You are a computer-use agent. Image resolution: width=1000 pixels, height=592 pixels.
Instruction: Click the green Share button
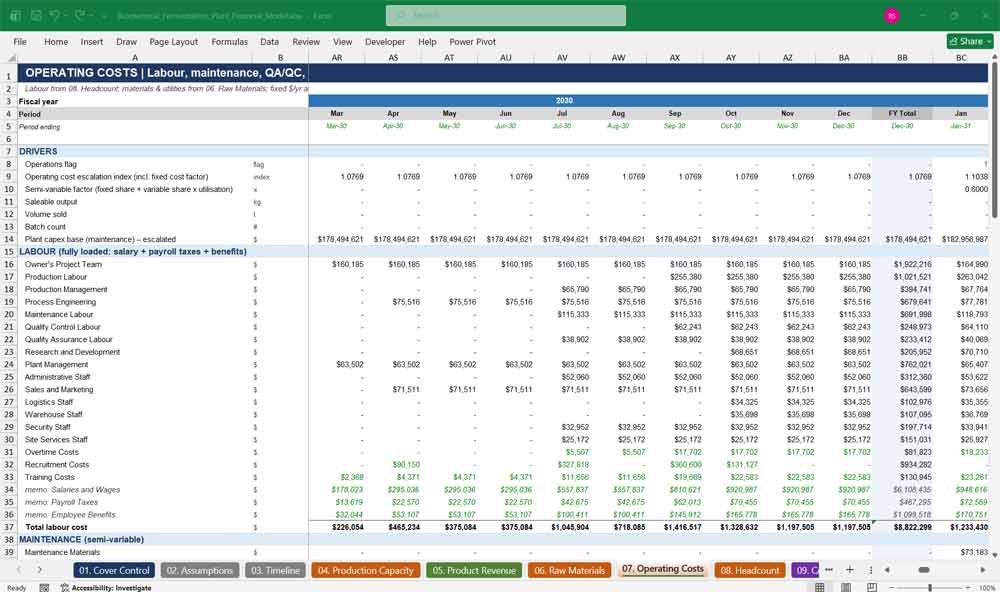coord(970,41)
